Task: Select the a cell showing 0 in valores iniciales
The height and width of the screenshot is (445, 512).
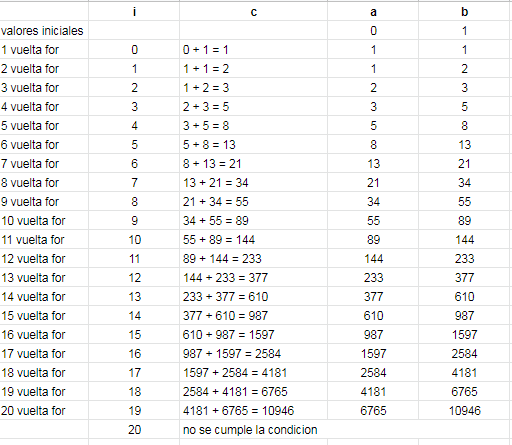Action: coord(373,30)
